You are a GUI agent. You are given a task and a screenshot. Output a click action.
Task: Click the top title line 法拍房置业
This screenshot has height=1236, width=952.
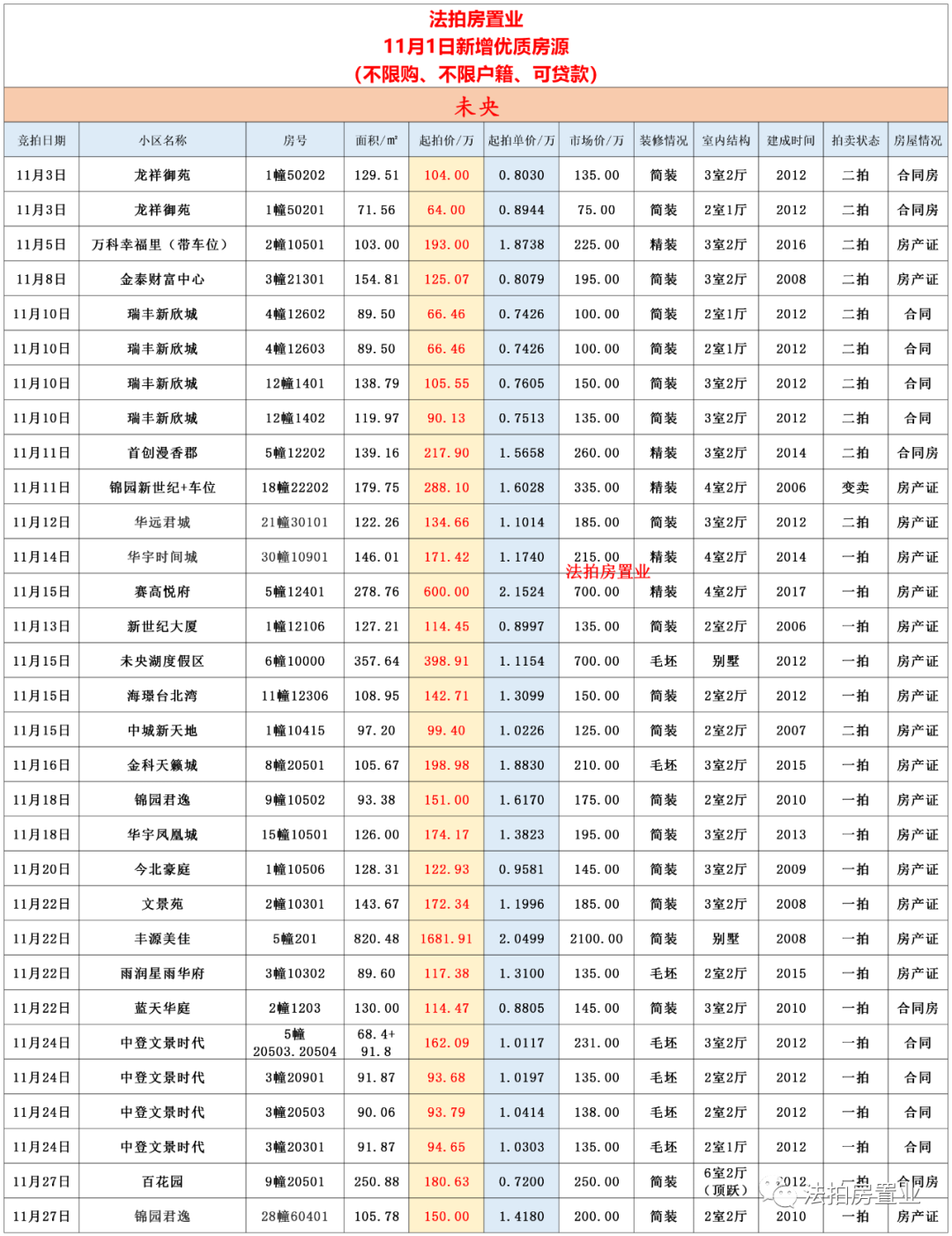coord(476,19)
